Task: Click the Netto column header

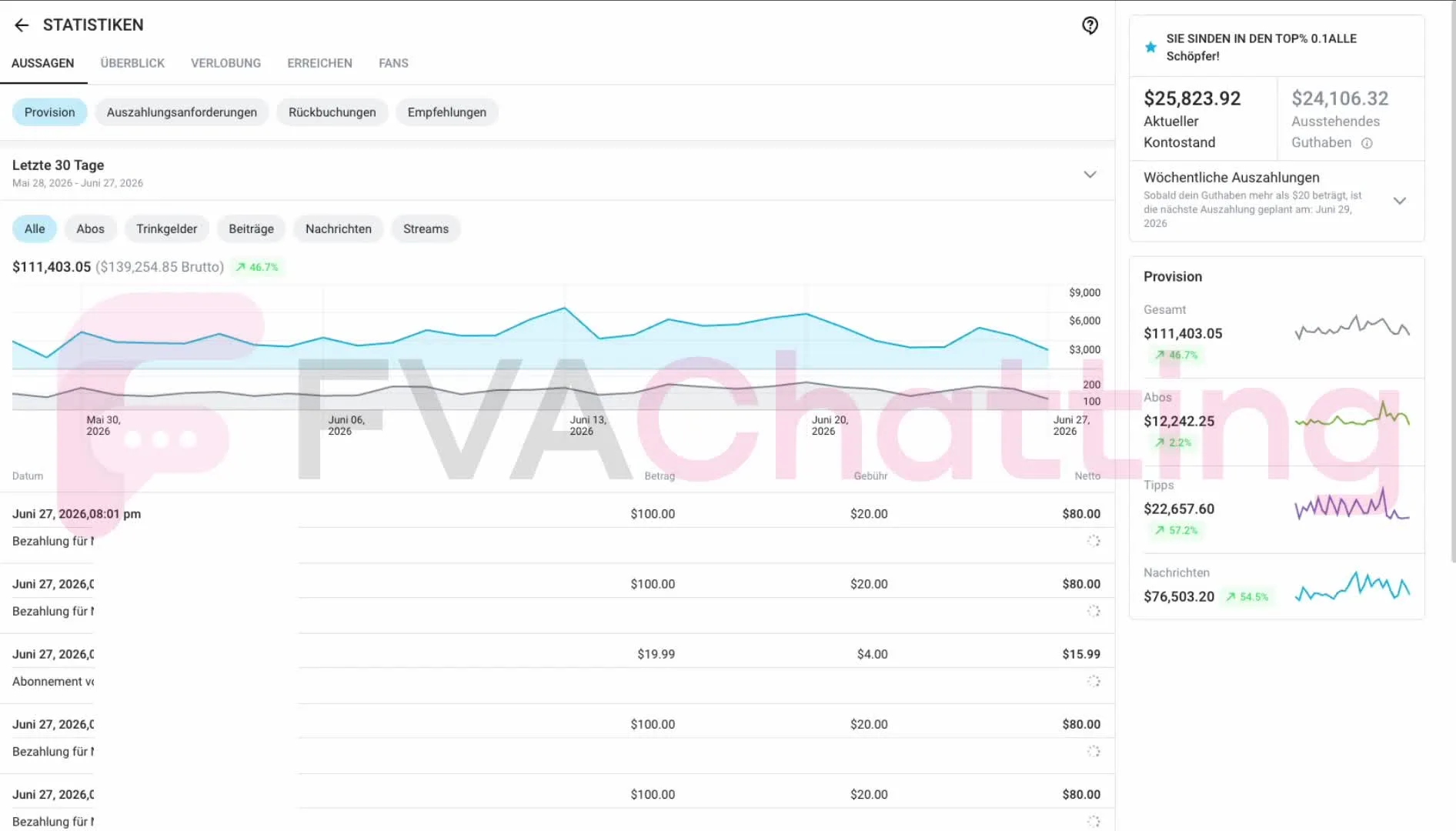Action: (x=1087, y=476)
